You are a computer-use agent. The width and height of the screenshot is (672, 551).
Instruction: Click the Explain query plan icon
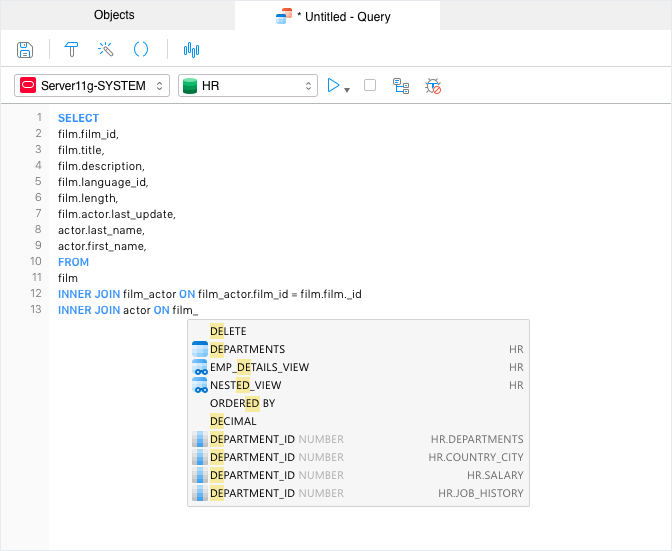401,86
